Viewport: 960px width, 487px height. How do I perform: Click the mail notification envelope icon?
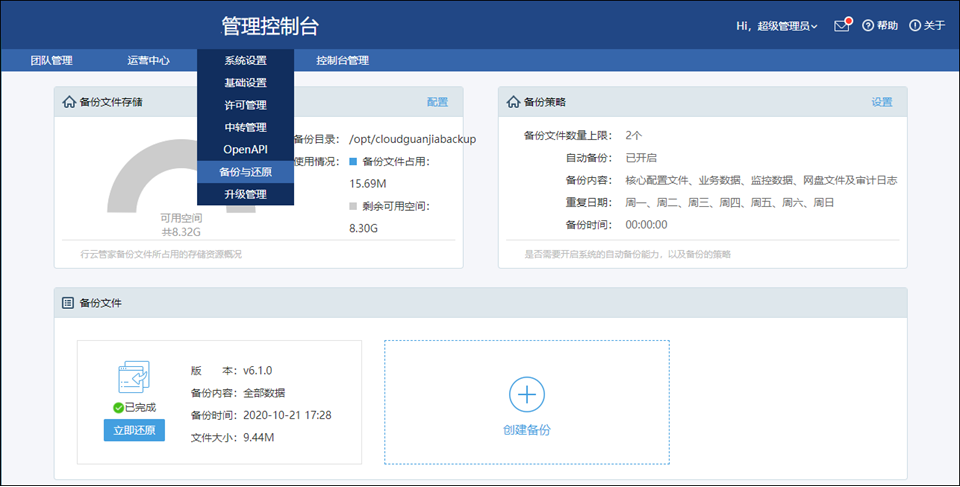coord(841,26)
